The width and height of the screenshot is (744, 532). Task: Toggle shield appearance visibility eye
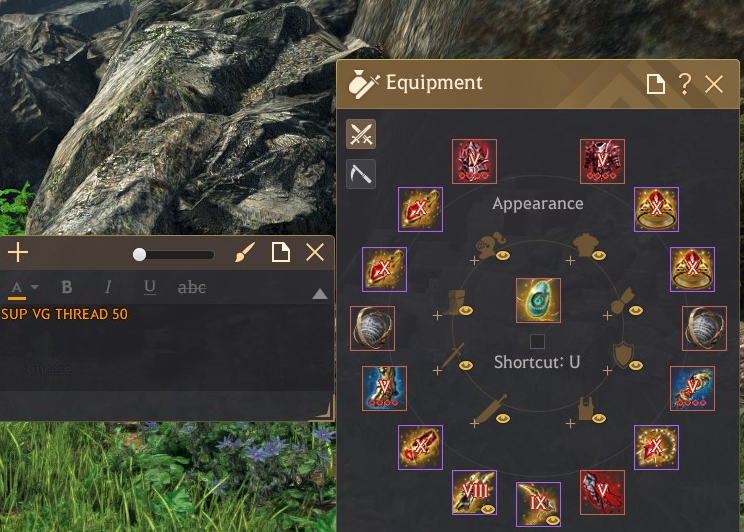[x=635, y=365]
